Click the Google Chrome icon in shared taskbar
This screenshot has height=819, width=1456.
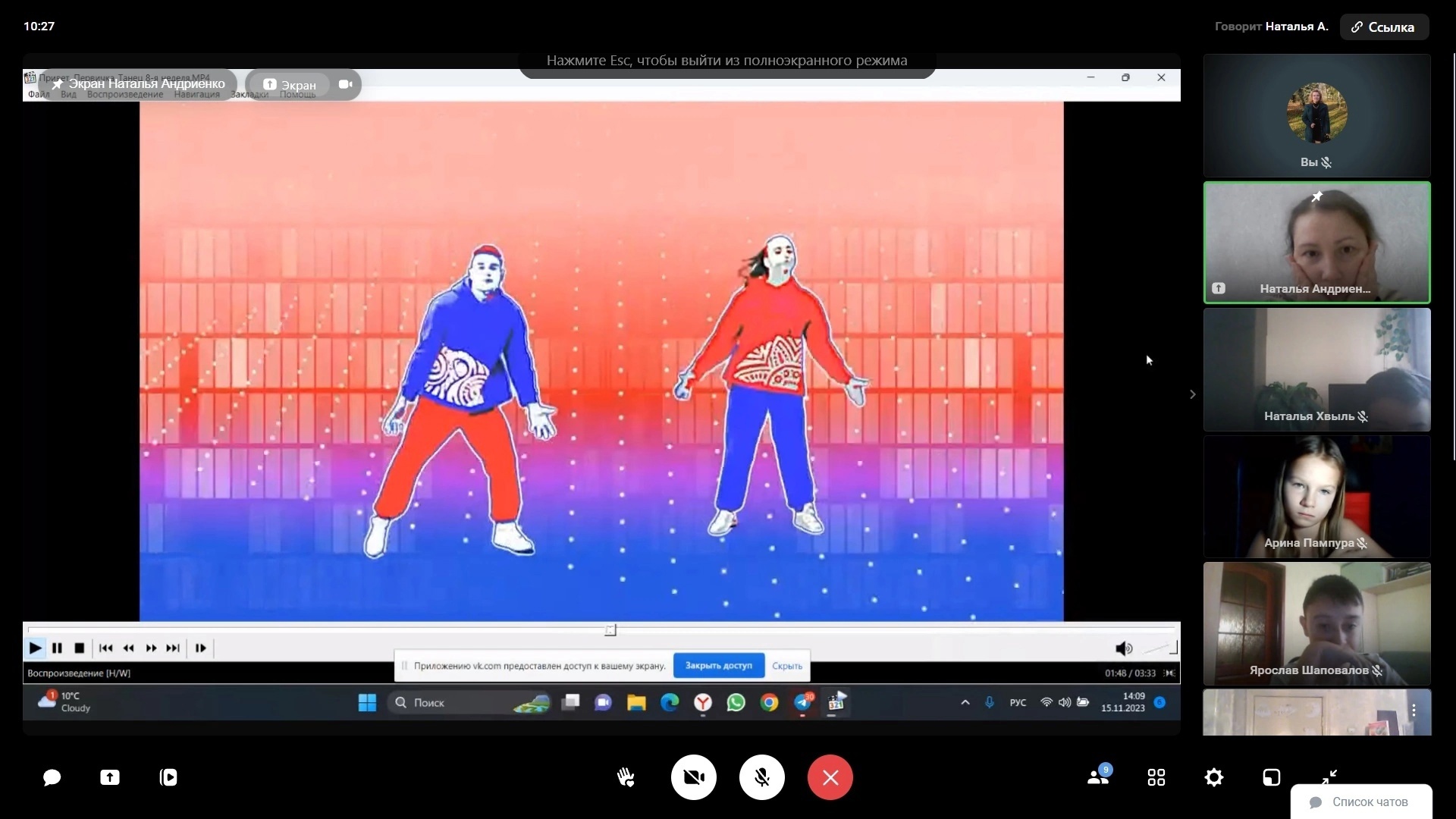pos(769,703)
